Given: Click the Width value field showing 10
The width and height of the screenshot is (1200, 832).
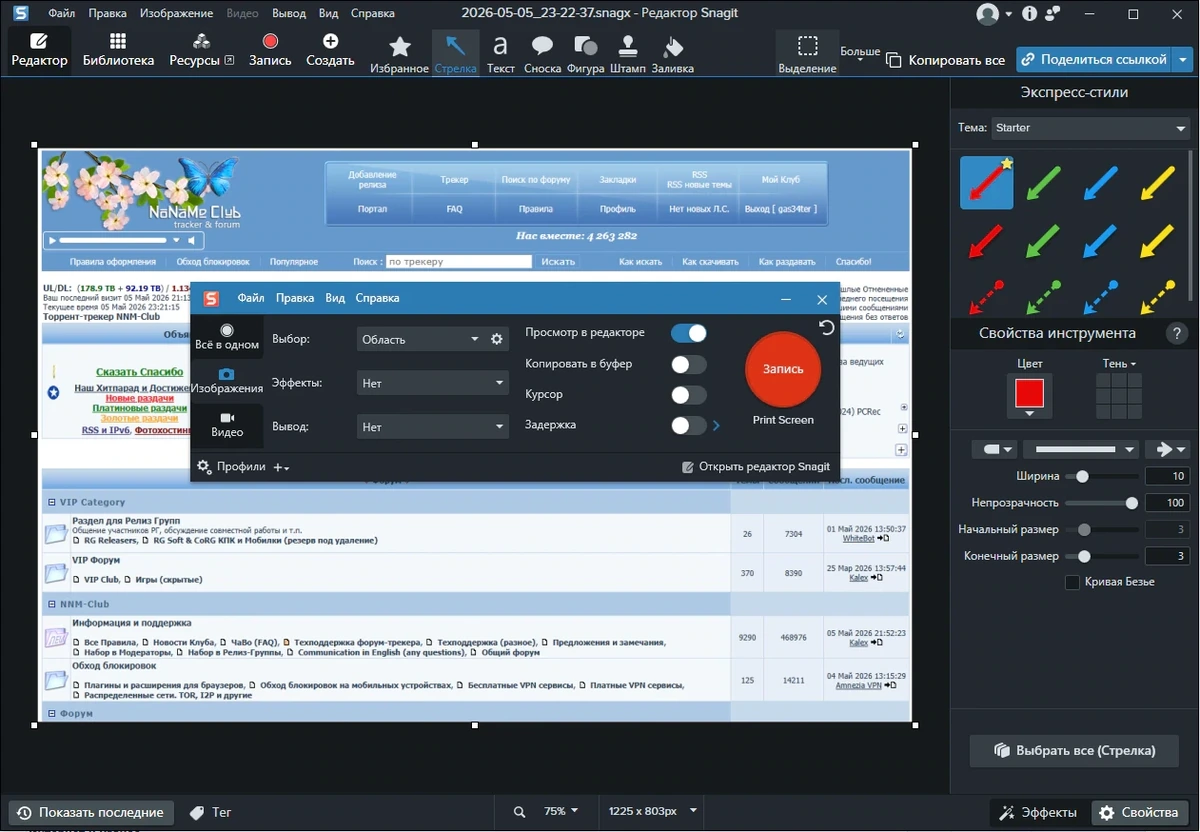Looking at the screenshot, I should pos(1167,476).
